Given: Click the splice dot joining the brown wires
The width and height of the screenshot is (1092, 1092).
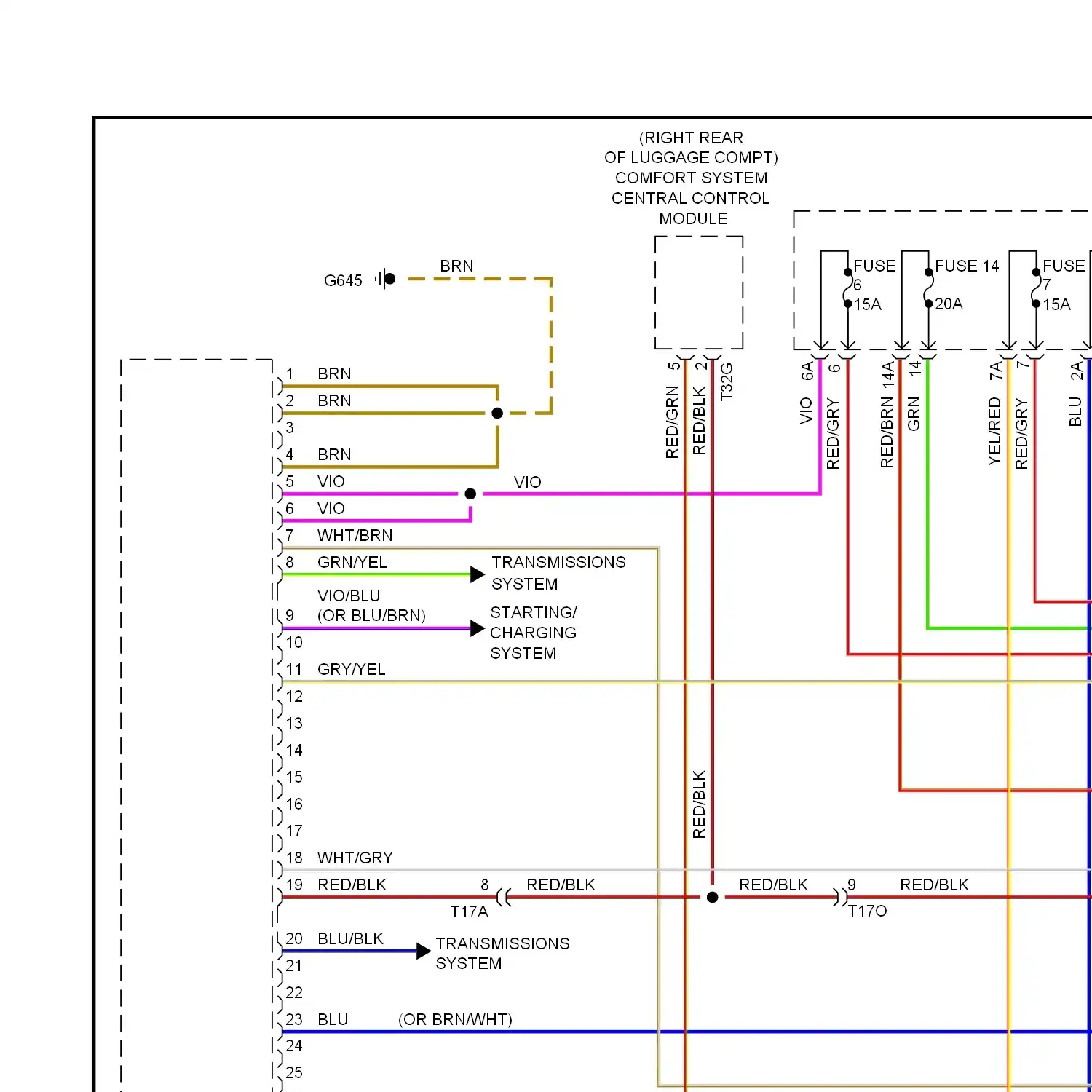Looking at the screenshot, I should click(497, 414).
